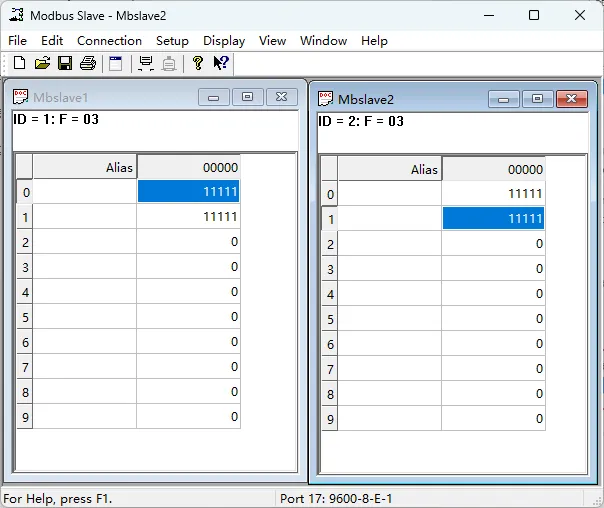The width and height of the screenshot is (604, 508).
Task: Open the Display menu
Action: pyautogui.click(x=224, y=40)
